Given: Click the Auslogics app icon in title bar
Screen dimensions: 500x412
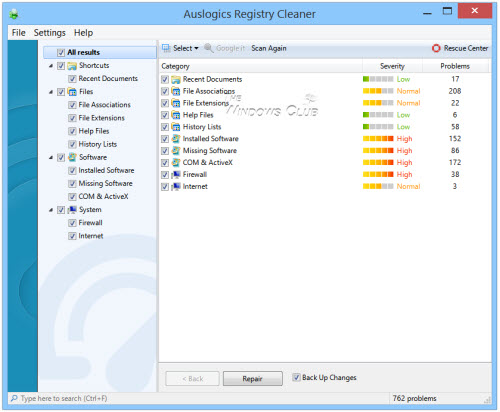Looking at the screenshot, I should [x=14, y=14].
